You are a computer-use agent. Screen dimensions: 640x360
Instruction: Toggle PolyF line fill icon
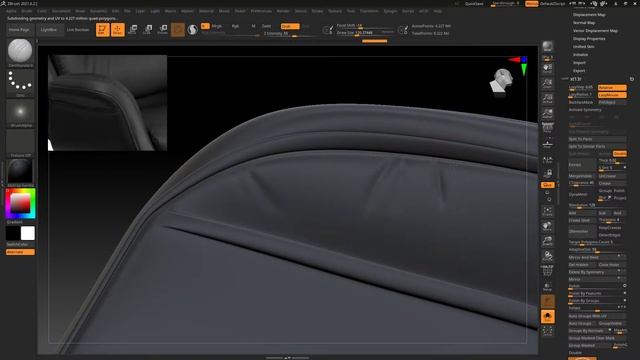(x=547, y=270)
